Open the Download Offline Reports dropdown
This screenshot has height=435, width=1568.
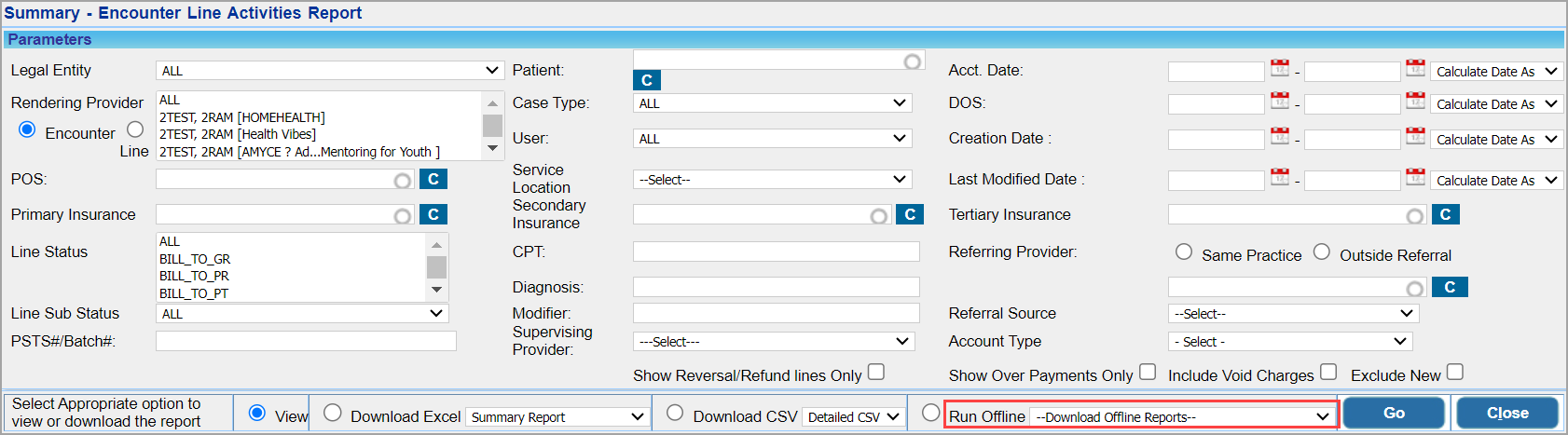click(1182, 416)
